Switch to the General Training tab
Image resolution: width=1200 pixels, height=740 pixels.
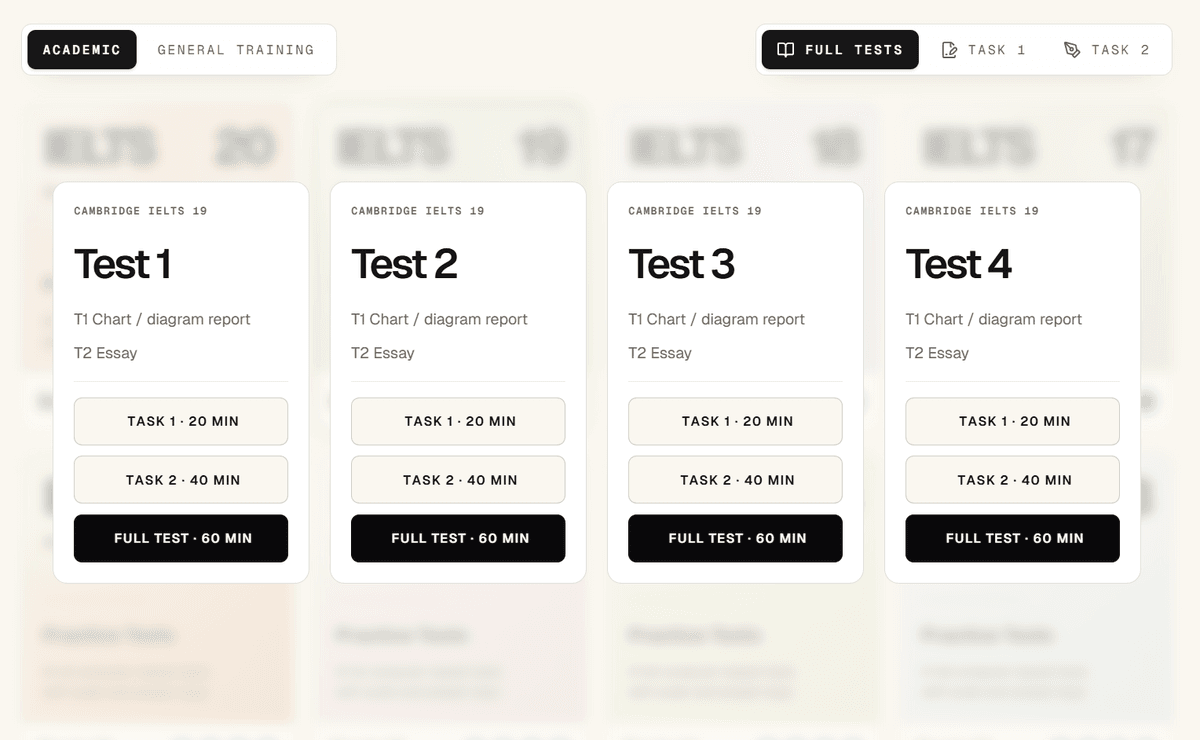[236, 50]
